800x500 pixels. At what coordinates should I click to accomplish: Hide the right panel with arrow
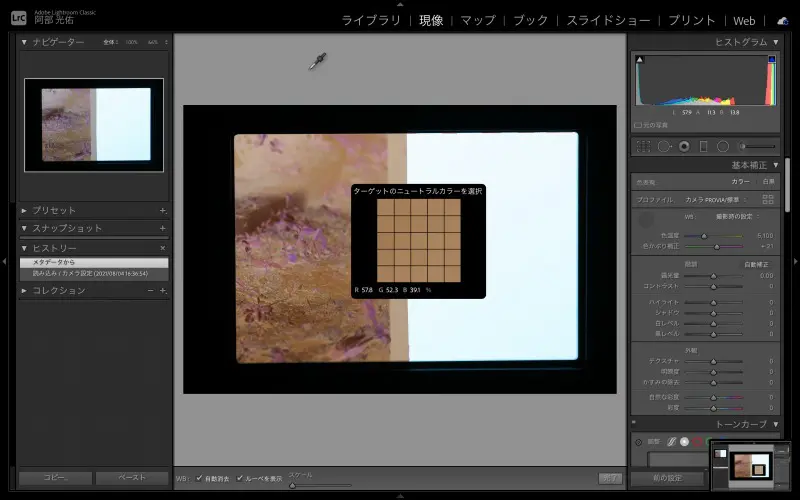click(795, 261)
